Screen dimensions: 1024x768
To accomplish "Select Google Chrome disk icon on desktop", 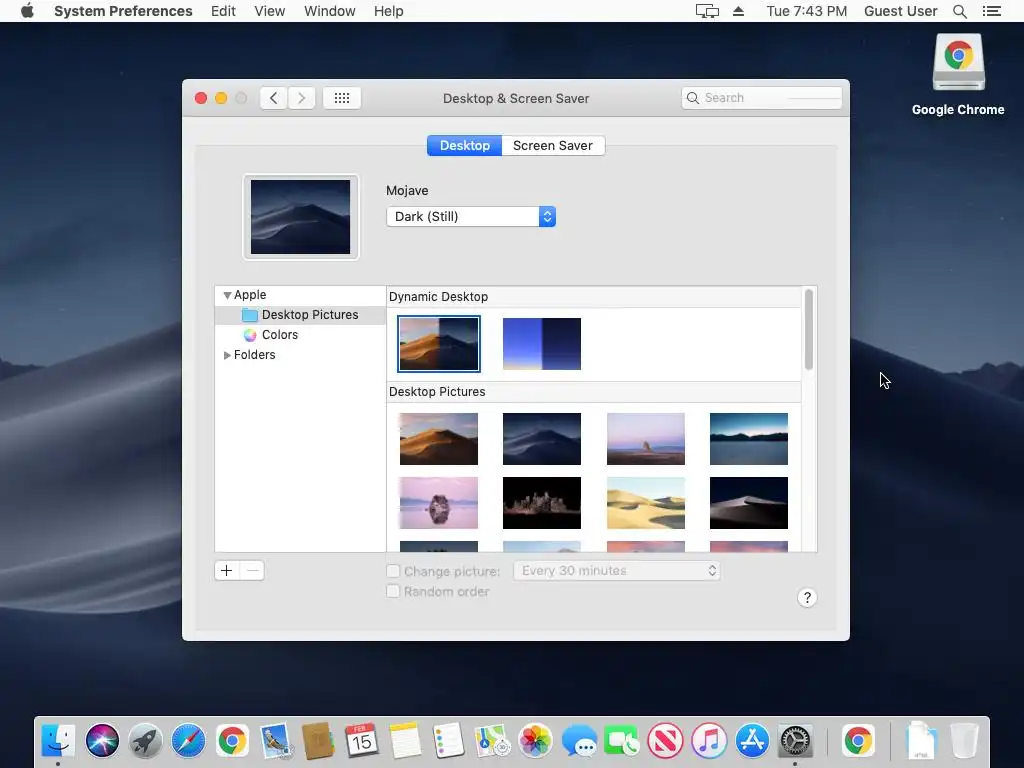I will (958, 63).
